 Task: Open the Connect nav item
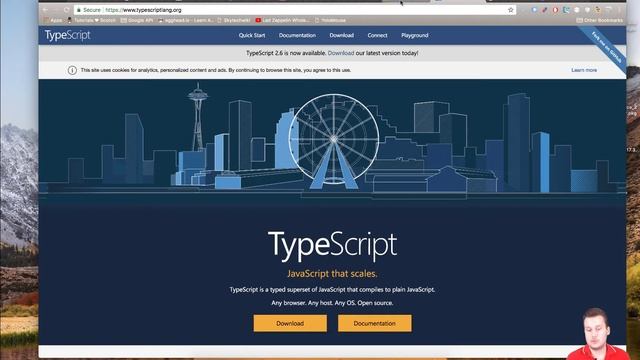[x=377, y=36]
